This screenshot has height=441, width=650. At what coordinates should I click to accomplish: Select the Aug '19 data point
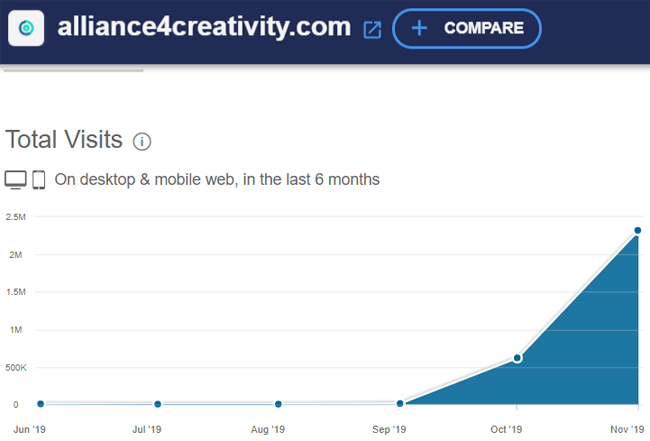pos(278,404)
